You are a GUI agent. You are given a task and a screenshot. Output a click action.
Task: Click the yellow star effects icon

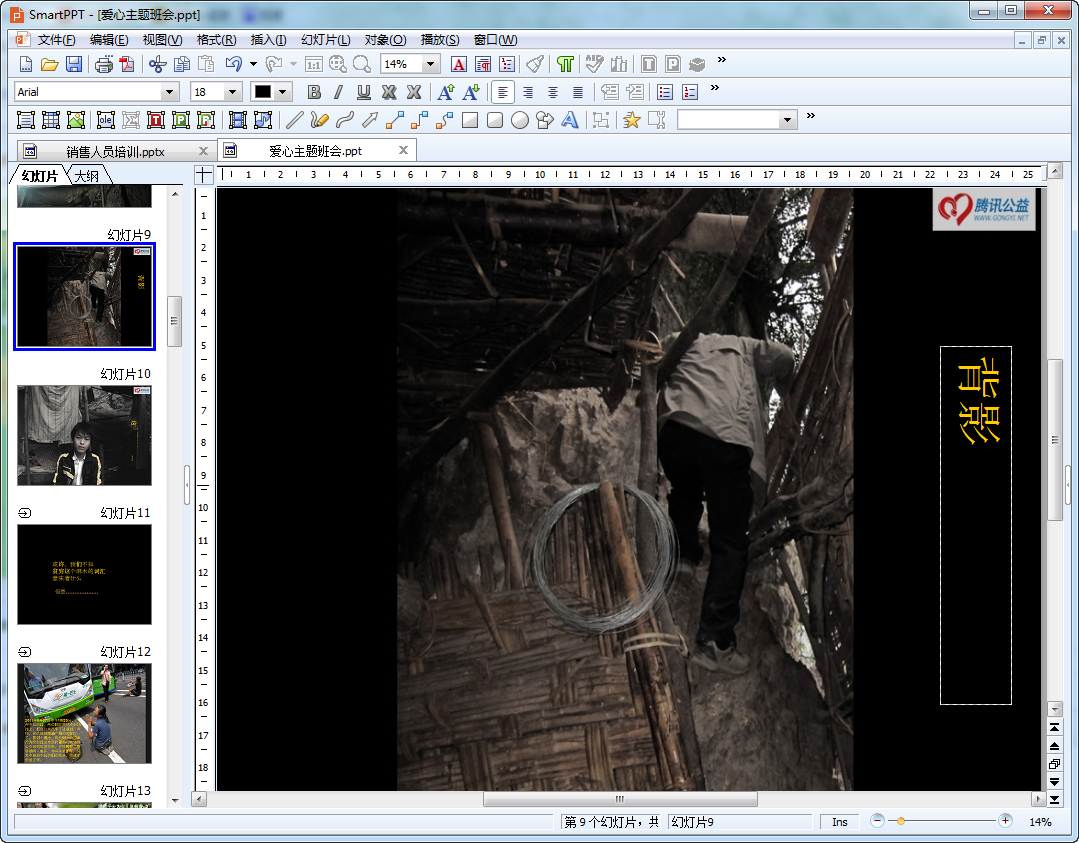tap(631, 120)
